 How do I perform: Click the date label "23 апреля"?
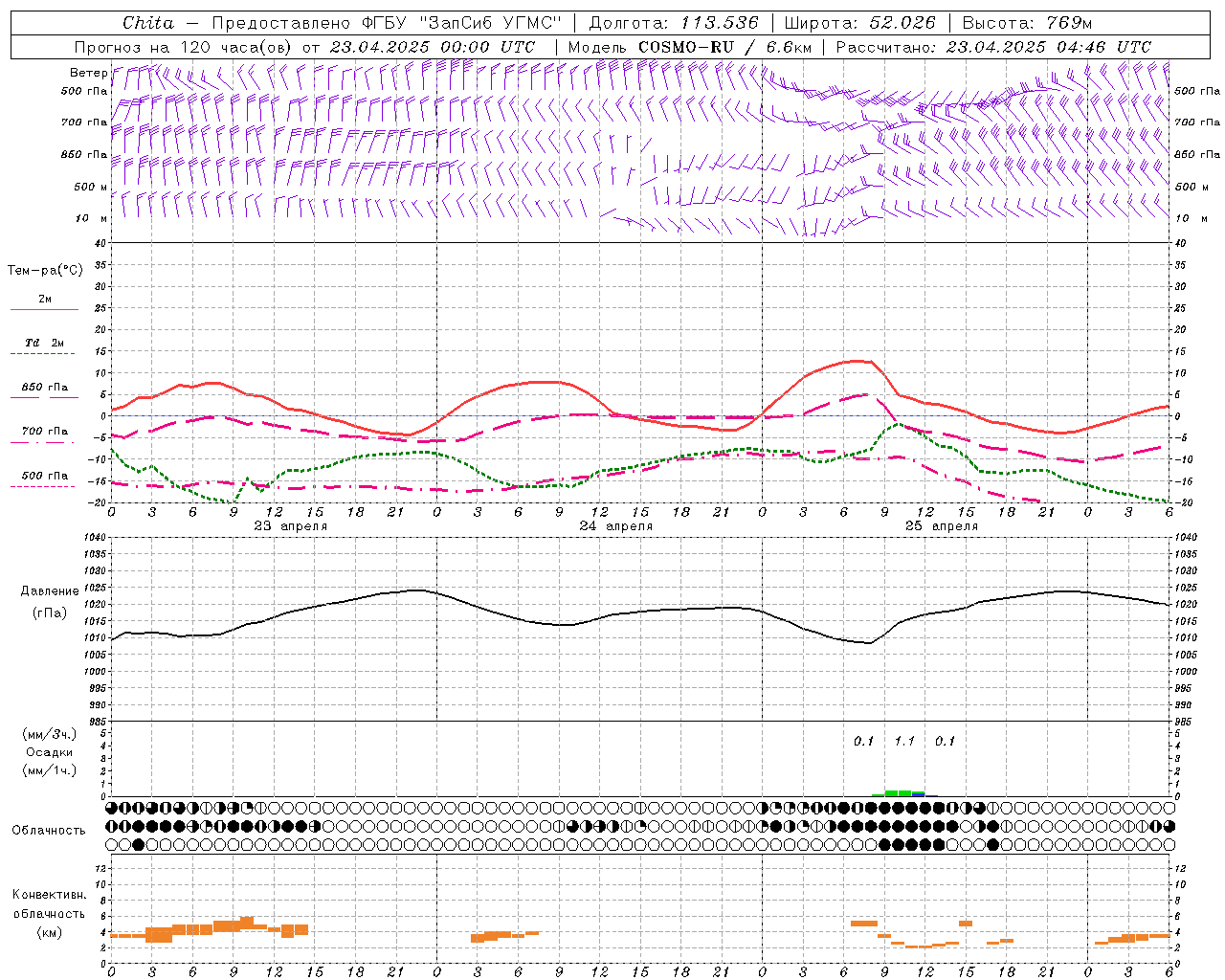click(290, 526)
